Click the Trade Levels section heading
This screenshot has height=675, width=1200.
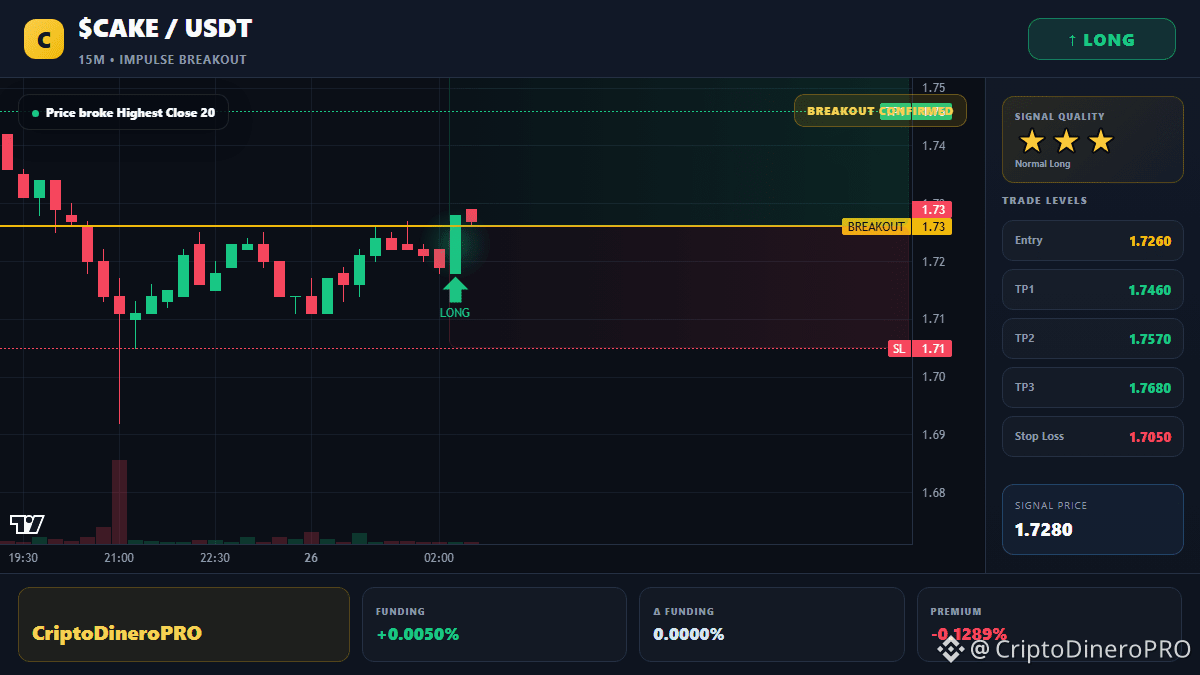click(x=1044, y=201)
